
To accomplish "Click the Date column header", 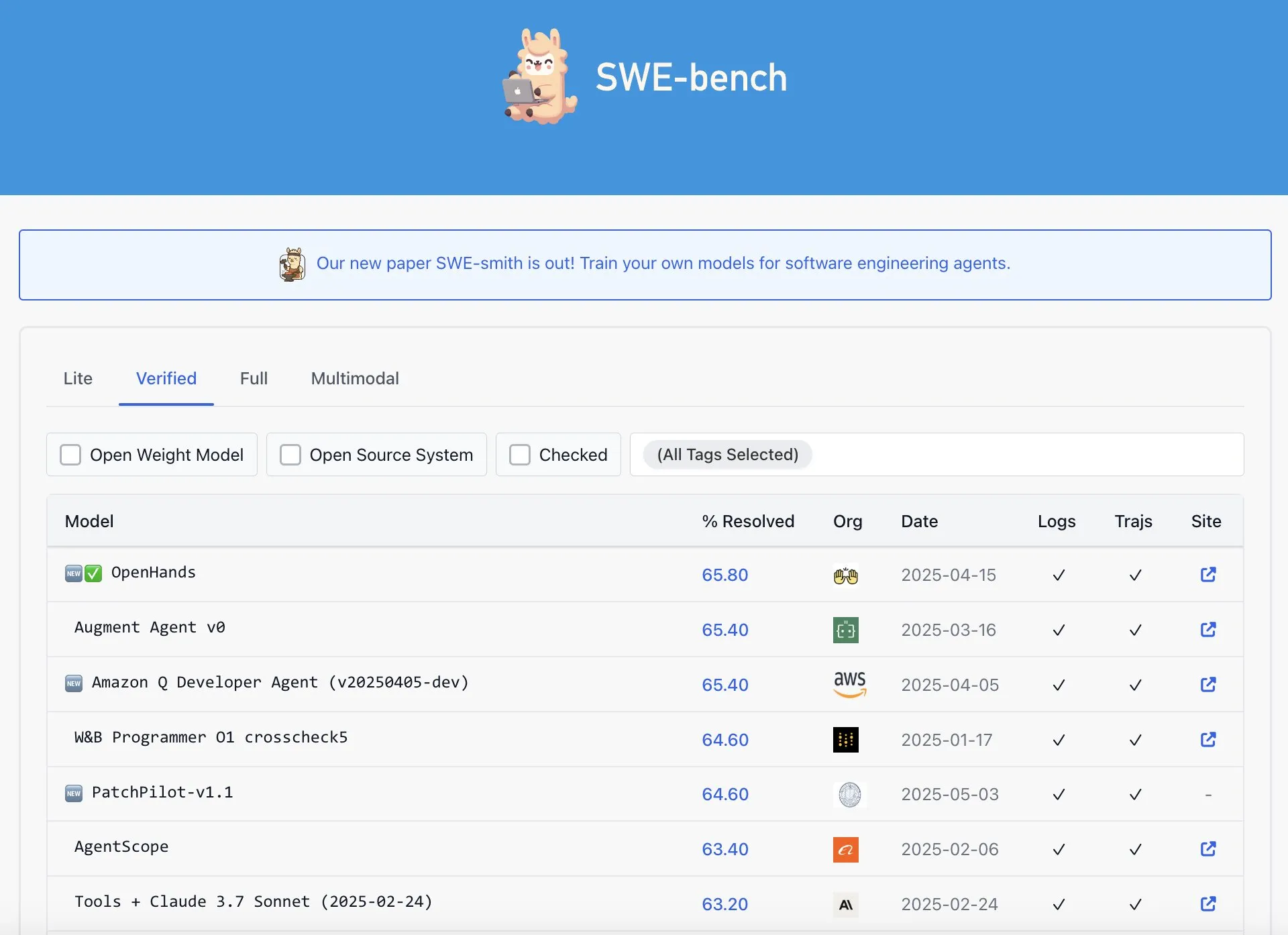I will click(x=919, y=521).
